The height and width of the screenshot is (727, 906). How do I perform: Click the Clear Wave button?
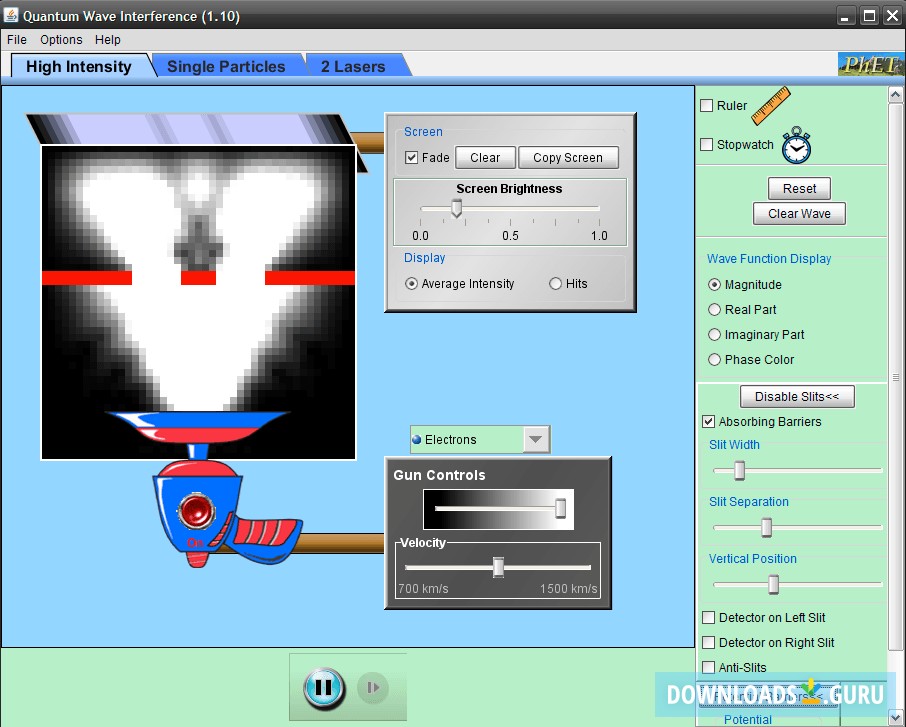coord(799,213)
